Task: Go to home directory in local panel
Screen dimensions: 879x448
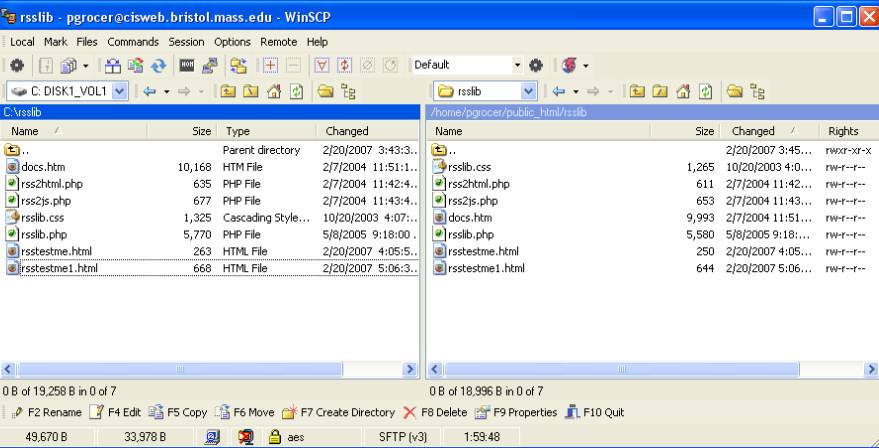Action: (274, 91)
